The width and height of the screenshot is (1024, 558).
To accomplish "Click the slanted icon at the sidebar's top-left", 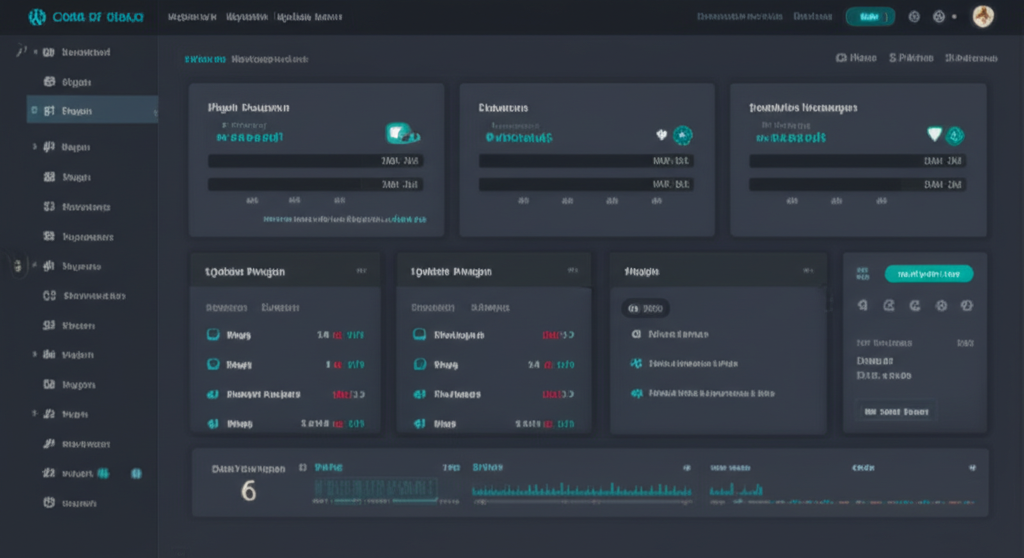I will [21, 51].
